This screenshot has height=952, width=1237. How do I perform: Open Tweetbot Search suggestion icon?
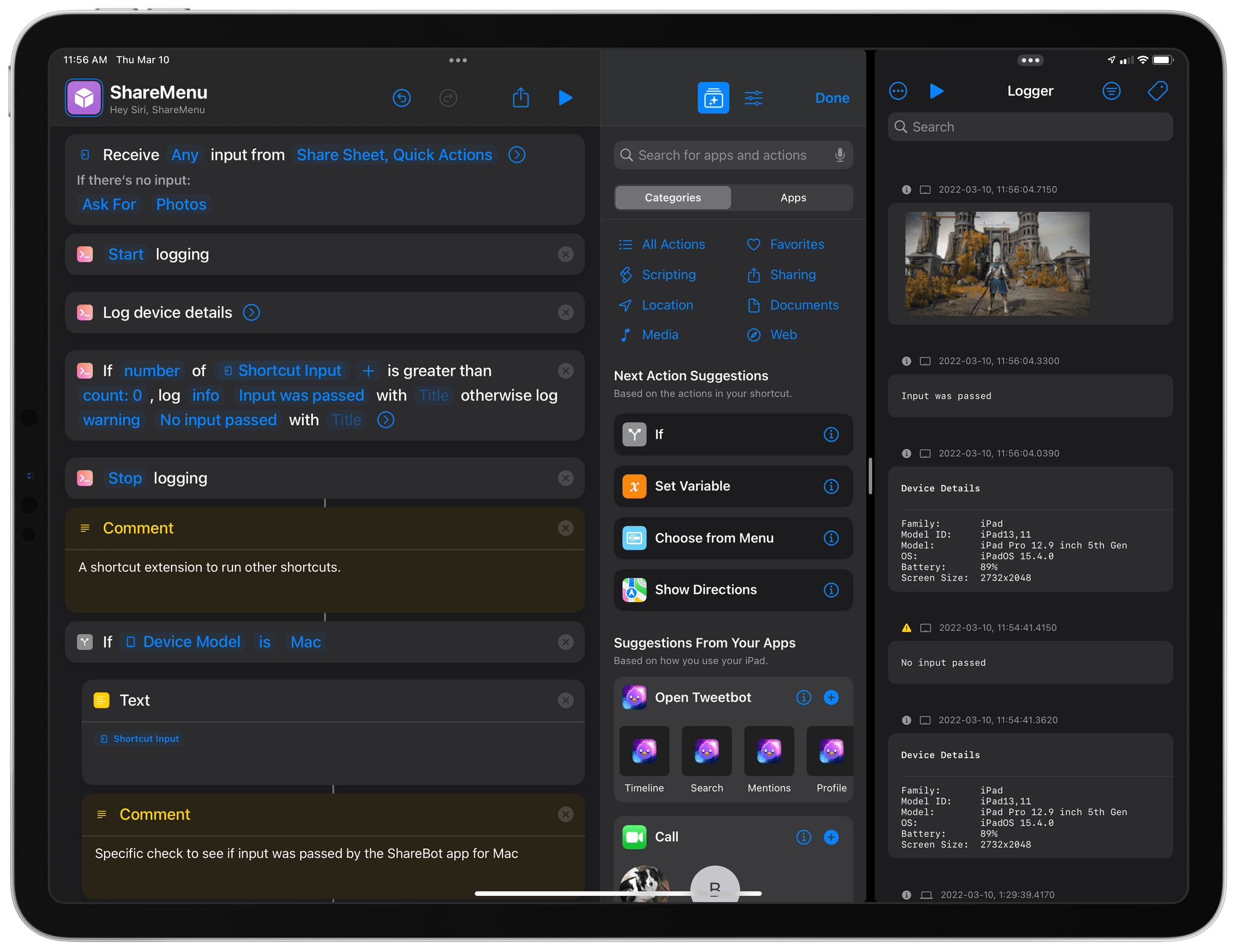(x=707, y=751)
